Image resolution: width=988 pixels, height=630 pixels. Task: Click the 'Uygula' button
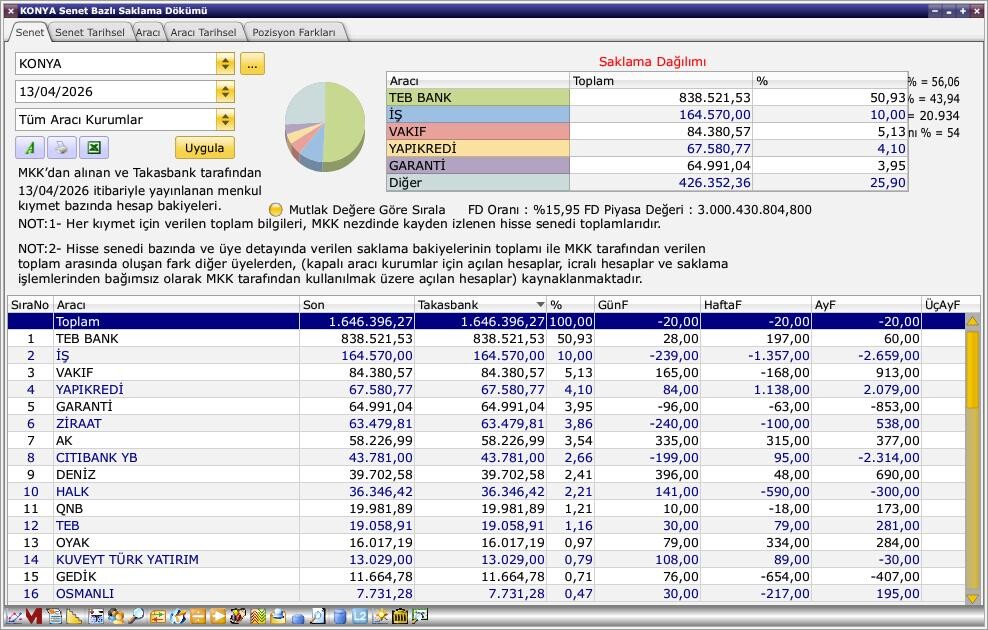pyautogui.click(x=204, y=148)
